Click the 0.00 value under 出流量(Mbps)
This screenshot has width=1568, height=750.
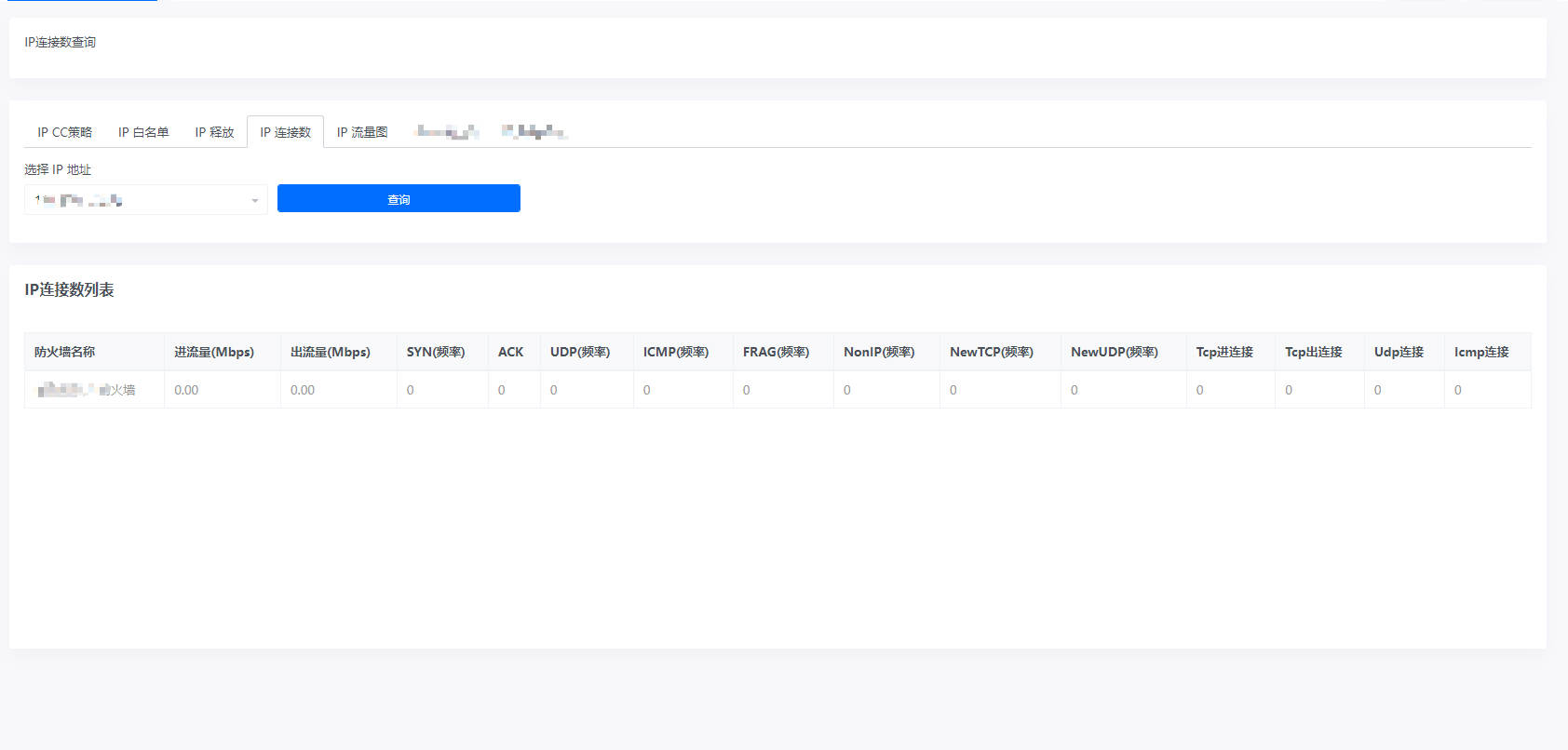coord(303,390)
